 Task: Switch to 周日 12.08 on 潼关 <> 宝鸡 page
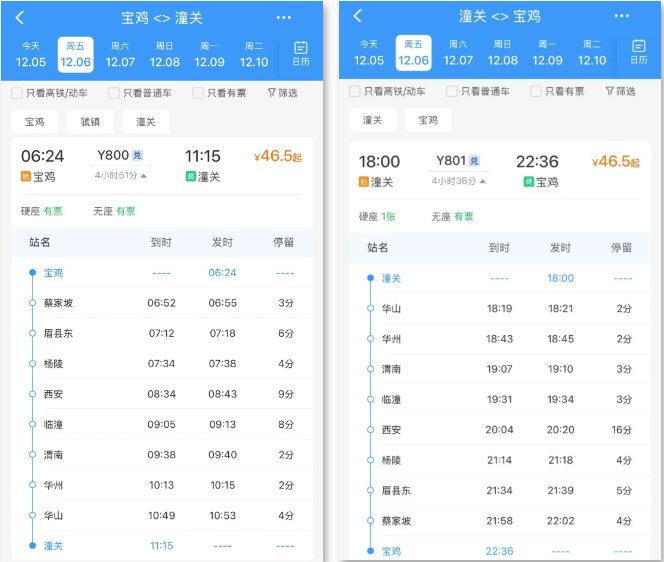click(x=503, y=53)
